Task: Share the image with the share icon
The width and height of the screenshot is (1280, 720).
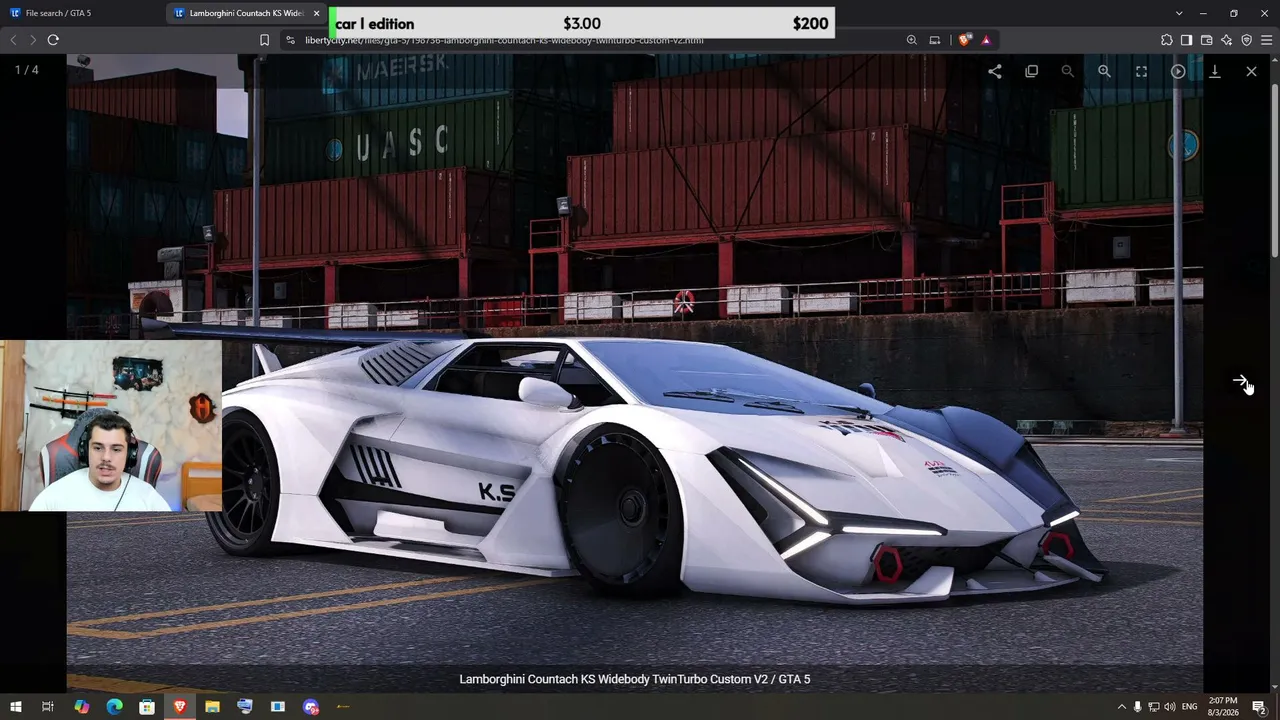Action: click(x=995, y=71)
